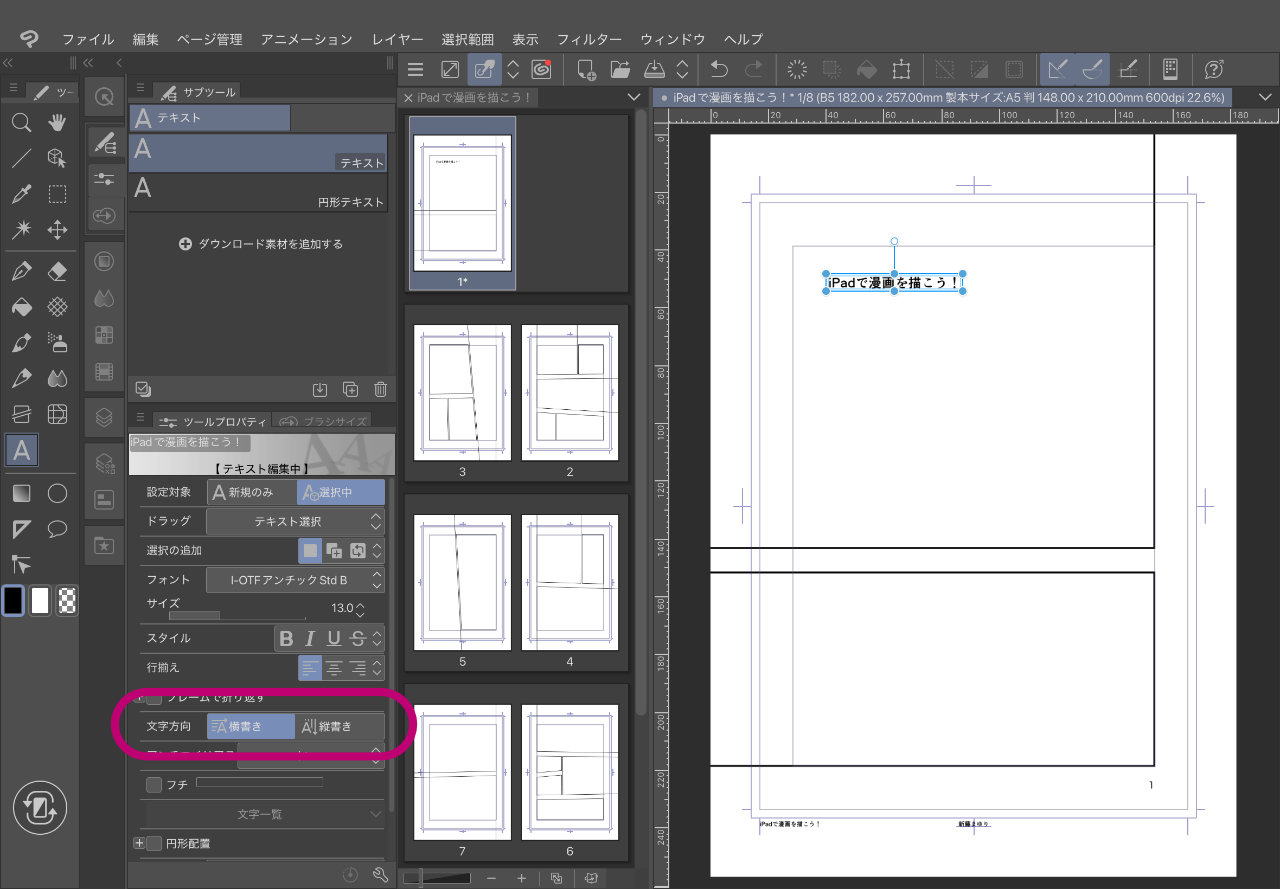The width and height of the screenshot is (1280, 889).
Task: Expand the 文字一覧 section
Action: [x=262, y=814]
